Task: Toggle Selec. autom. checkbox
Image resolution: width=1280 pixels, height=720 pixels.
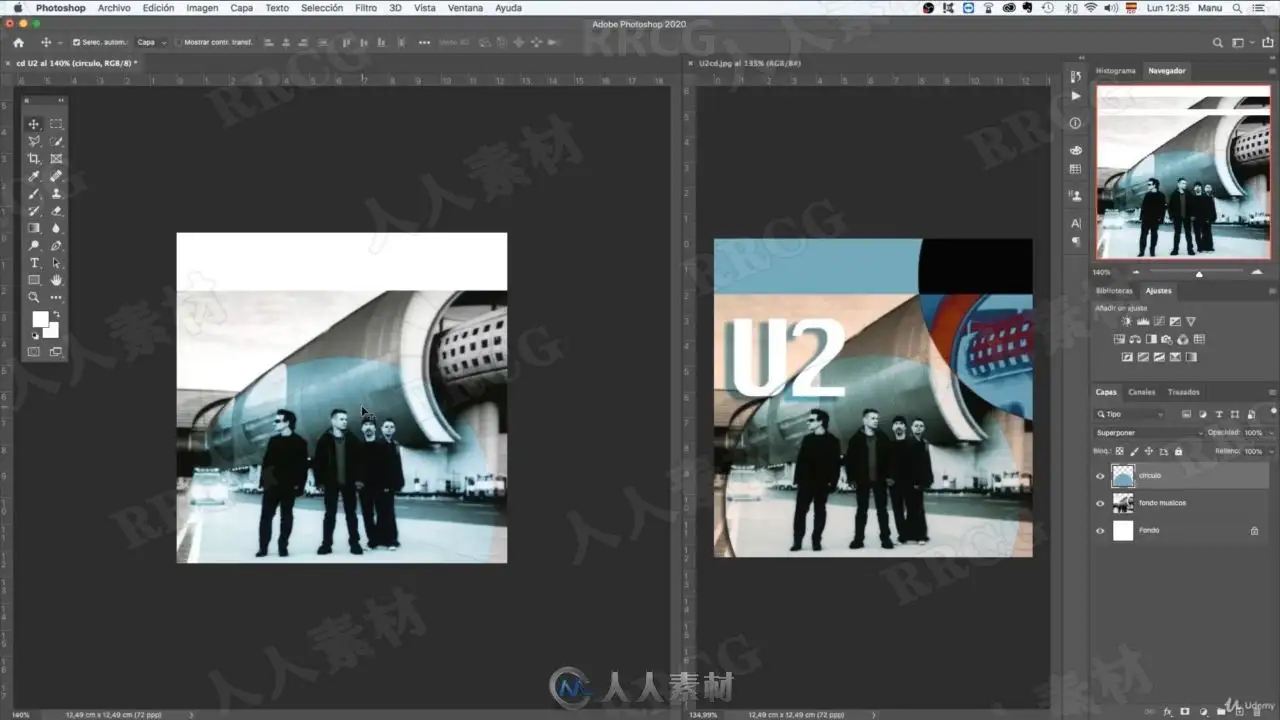Action: click(76, 43)
